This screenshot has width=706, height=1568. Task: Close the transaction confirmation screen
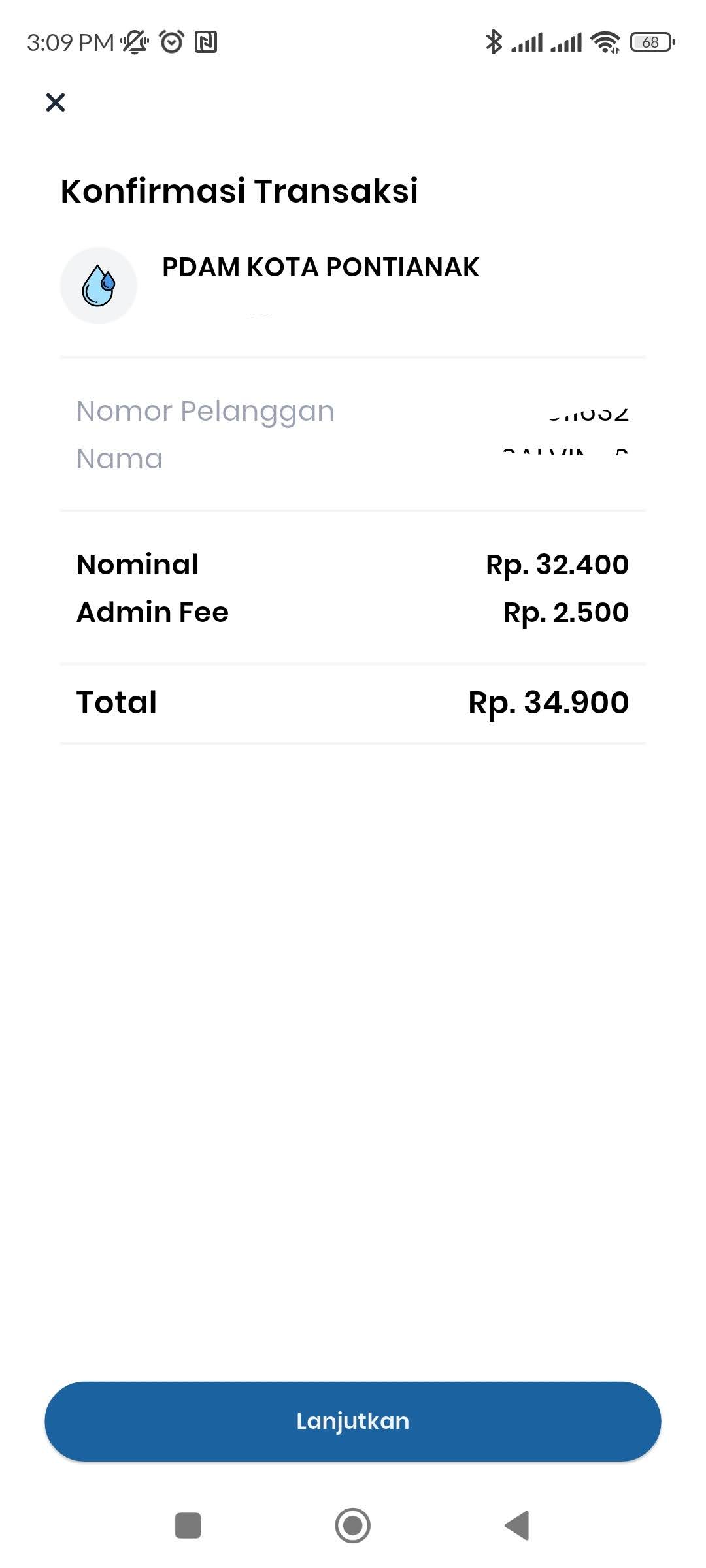click(x=56, y=103)
